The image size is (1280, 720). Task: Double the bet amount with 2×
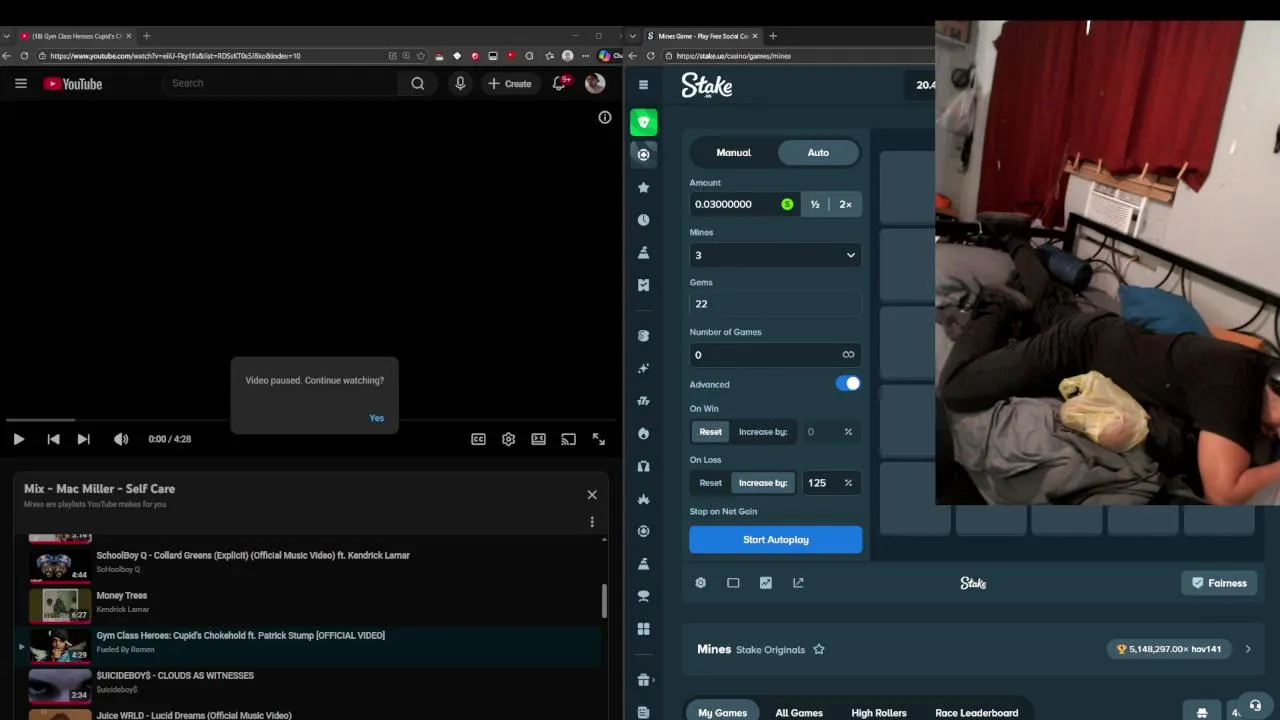[846, 204]
